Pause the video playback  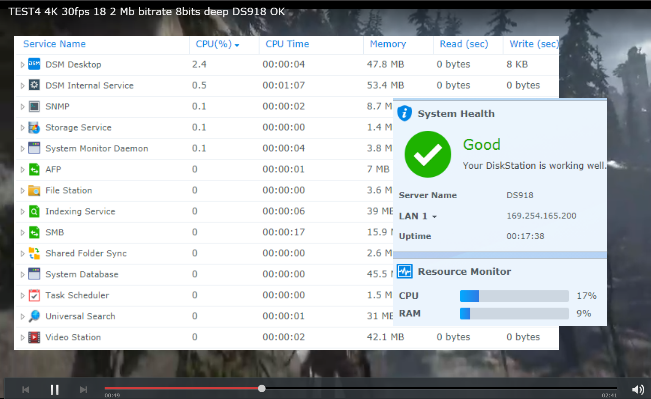54,389
